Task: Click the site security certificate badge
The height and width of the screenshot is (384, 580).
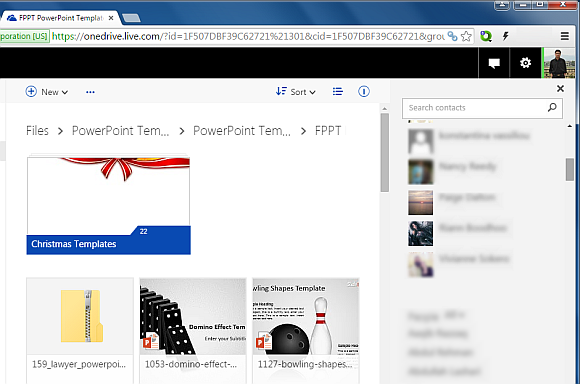Action: pos(24,36)
